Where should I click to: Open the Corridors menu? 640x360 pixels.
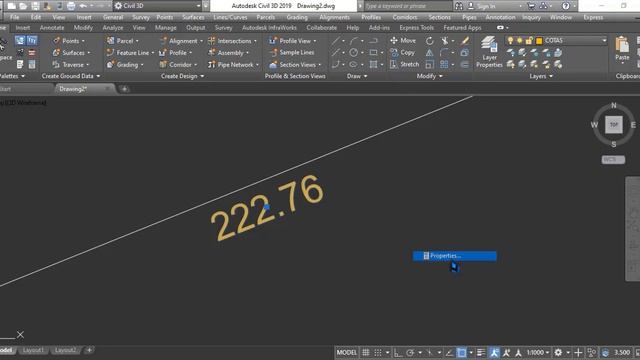[x=404, y=18]
